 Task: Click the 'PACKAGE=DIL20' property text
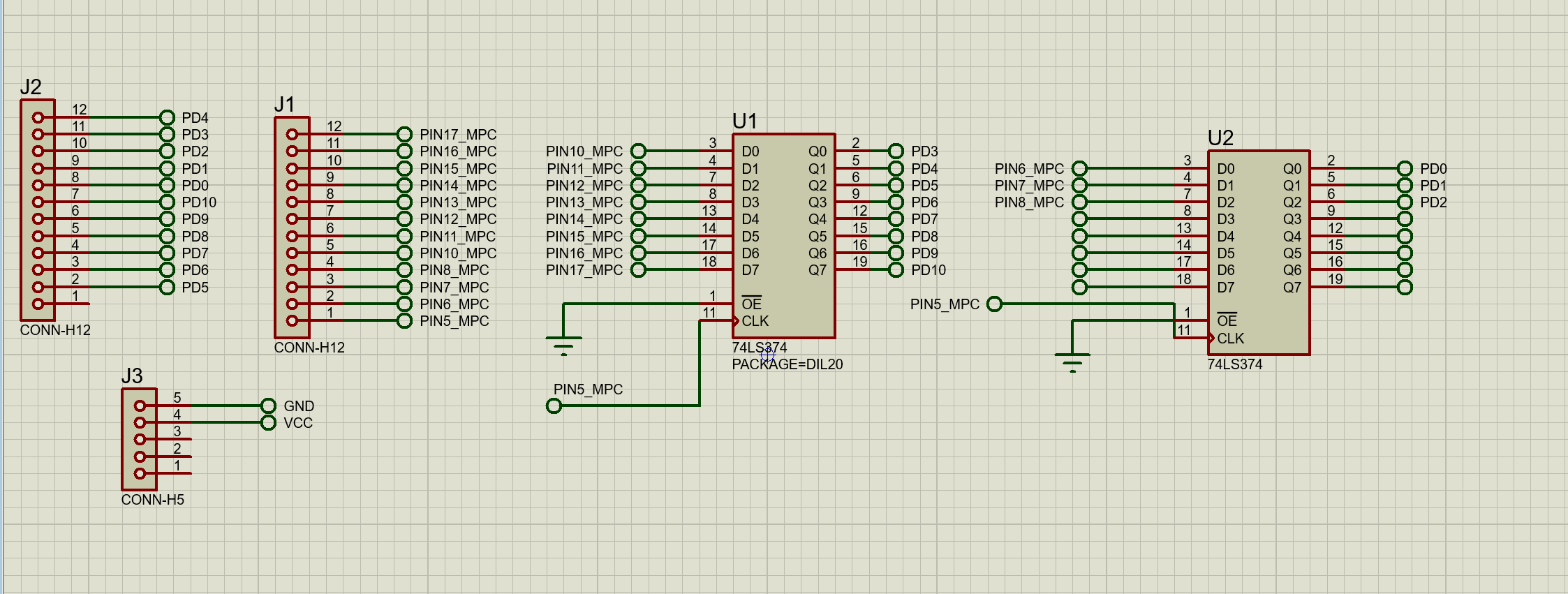[x=787, y=364]
